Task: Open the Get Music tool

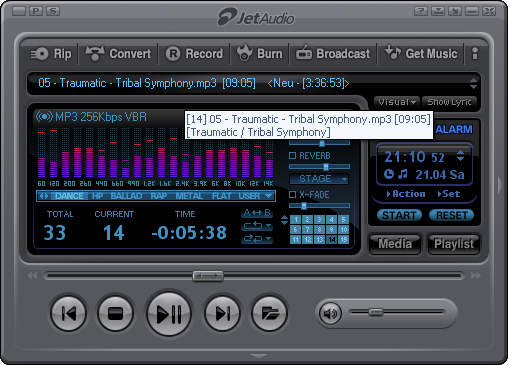Action: click(x=421, y=54)
